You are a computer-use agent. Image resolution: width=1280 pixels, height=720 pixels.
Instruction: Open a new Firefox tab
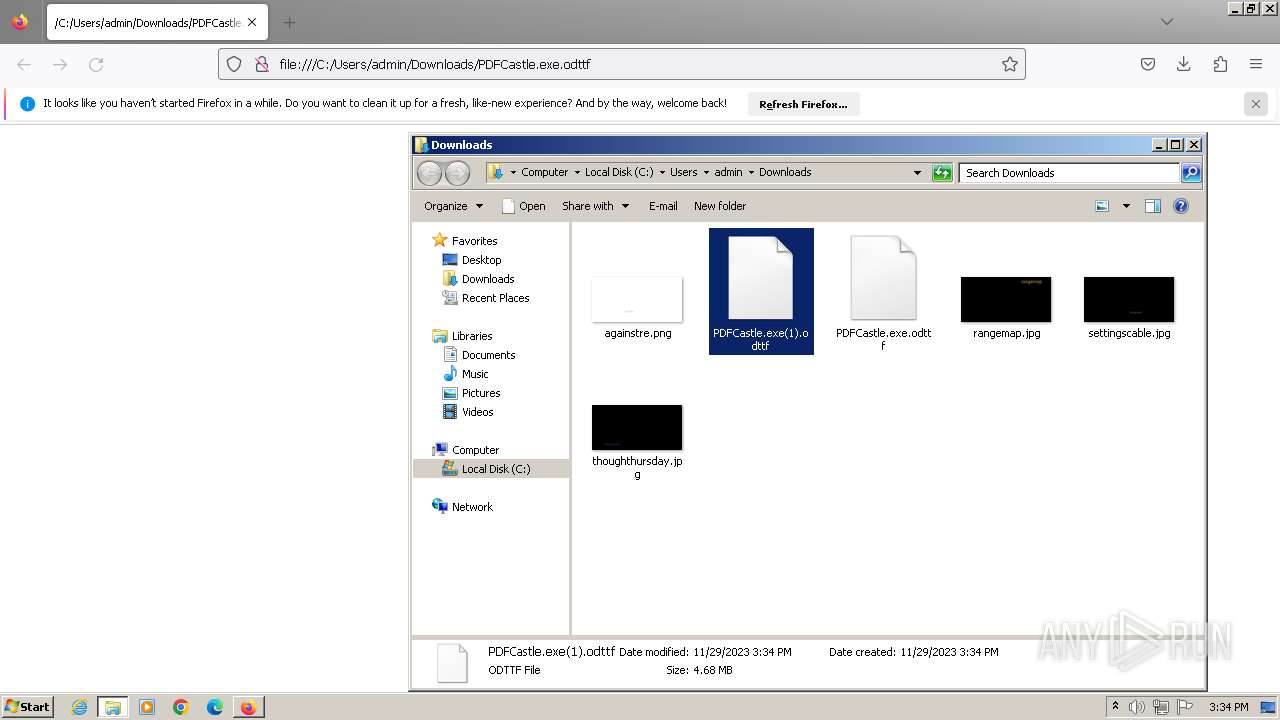point(289,22)
